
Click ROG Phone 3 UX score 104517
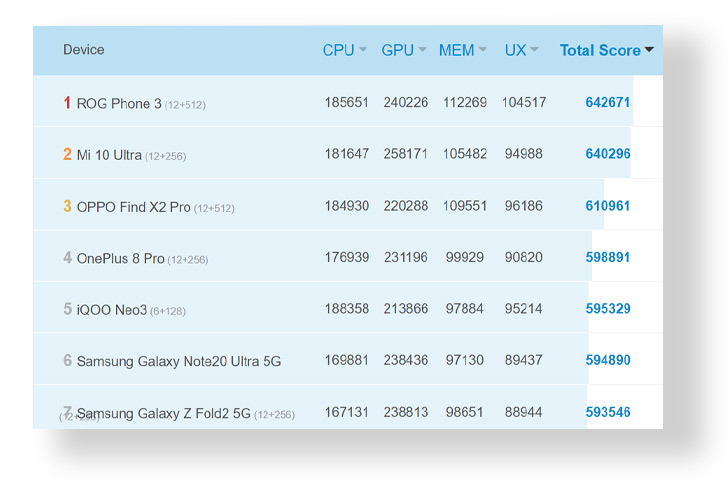(524, 102)
